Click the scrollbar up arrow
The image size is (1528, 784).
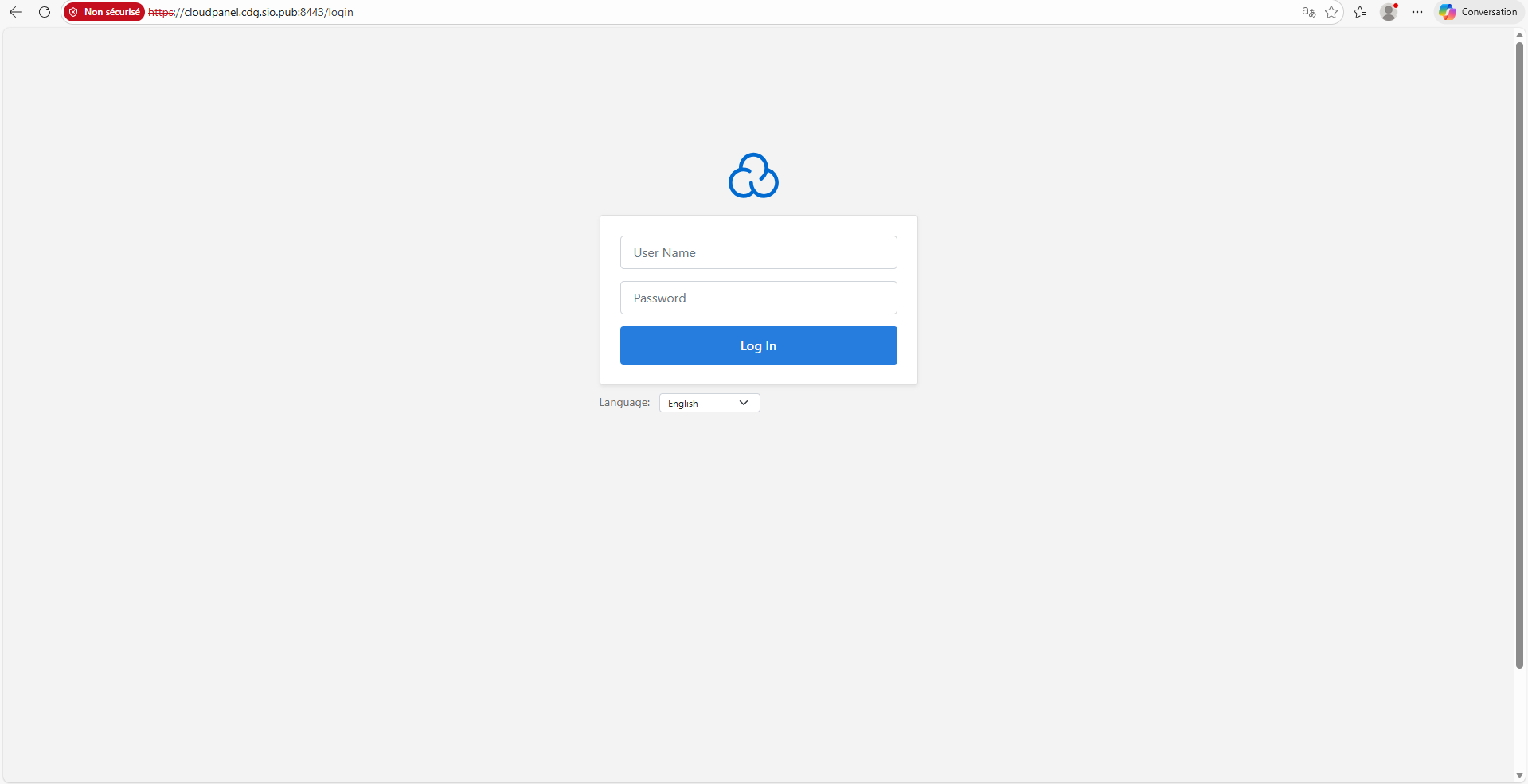click(x=1519, y=34)
